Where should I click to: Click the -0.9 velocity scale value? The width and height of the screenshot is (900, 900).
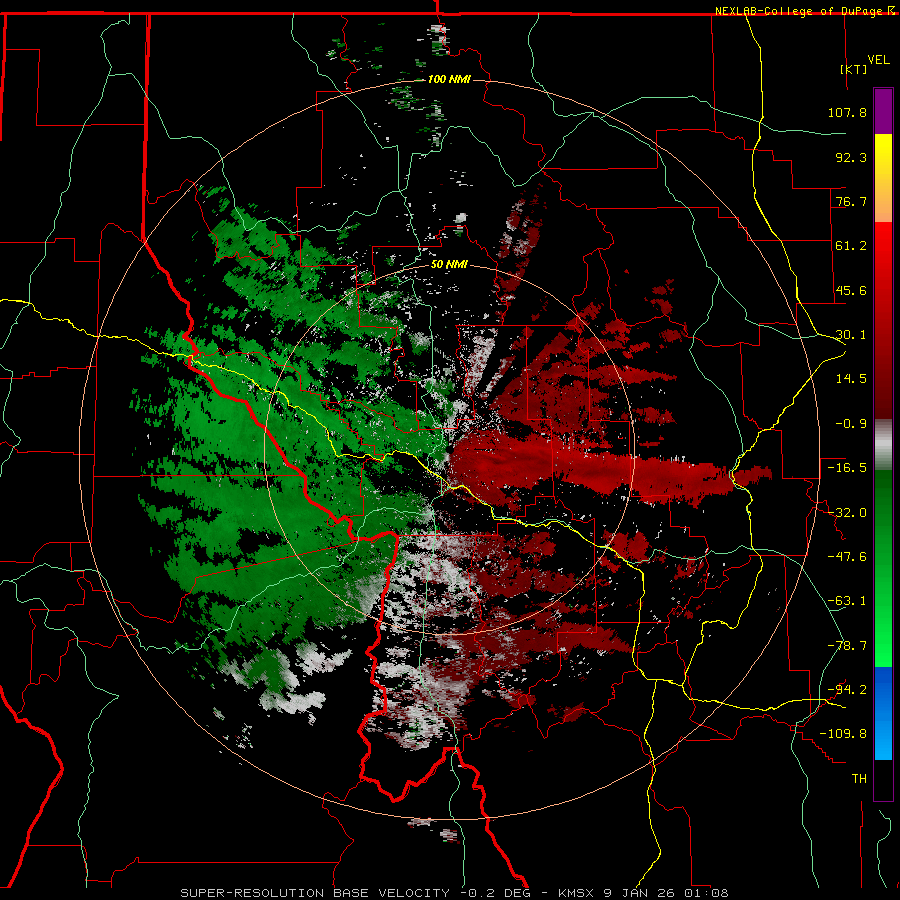(851, 424)
